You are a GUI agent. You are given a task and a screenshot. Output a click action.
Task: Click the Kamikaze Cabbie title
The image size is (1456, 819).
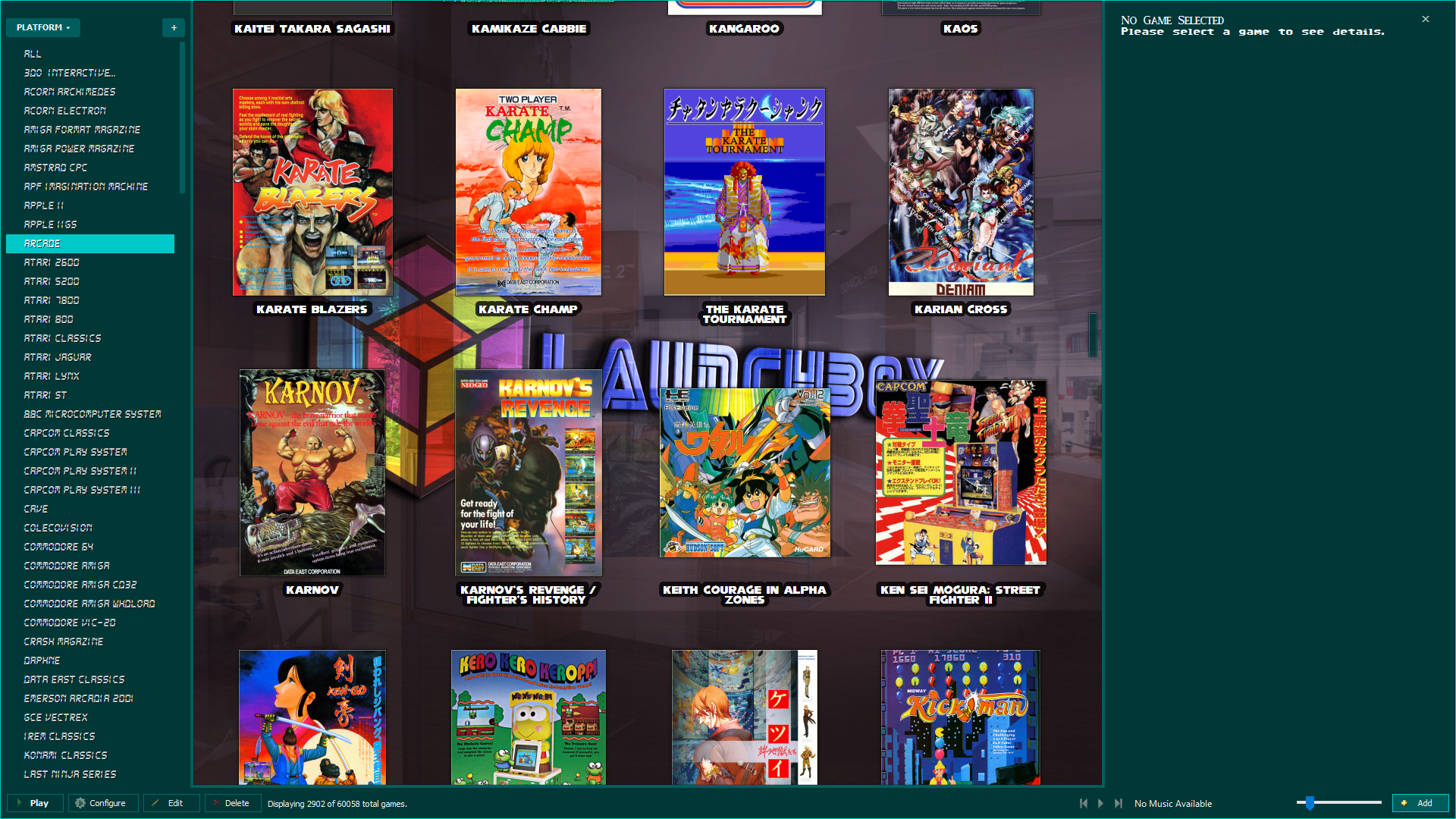coord(529,29)
